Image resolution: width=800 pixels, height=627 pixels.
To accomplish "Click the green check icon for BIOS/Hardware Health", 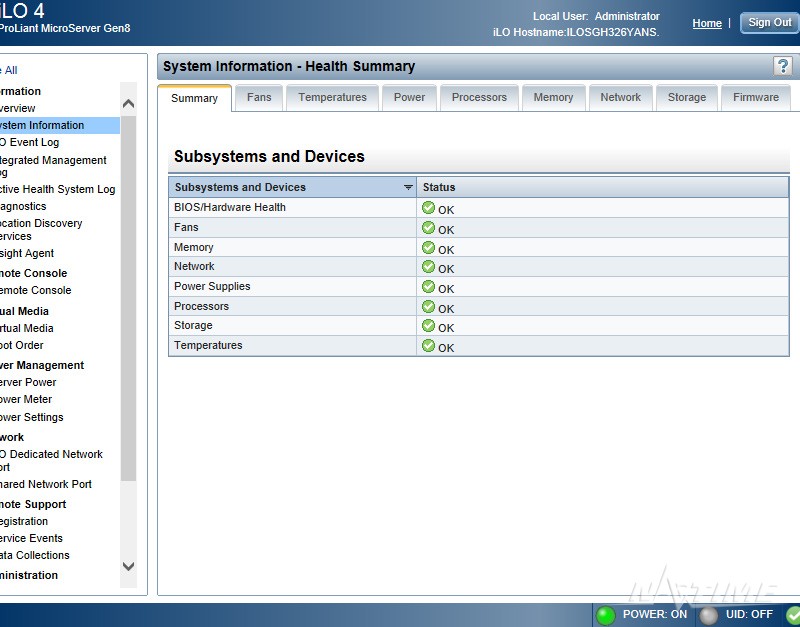I will click(x=429, y=207).
